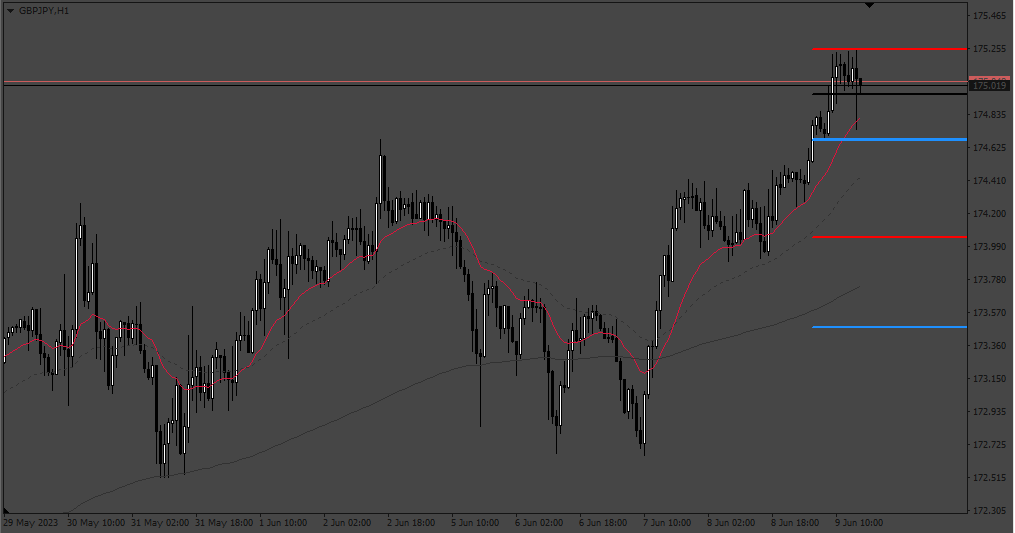This screenshot has height=533, width=1015.
Task: Open the dropdown arrow beside GBPJPY,H1
Action: tap(10, 11)
